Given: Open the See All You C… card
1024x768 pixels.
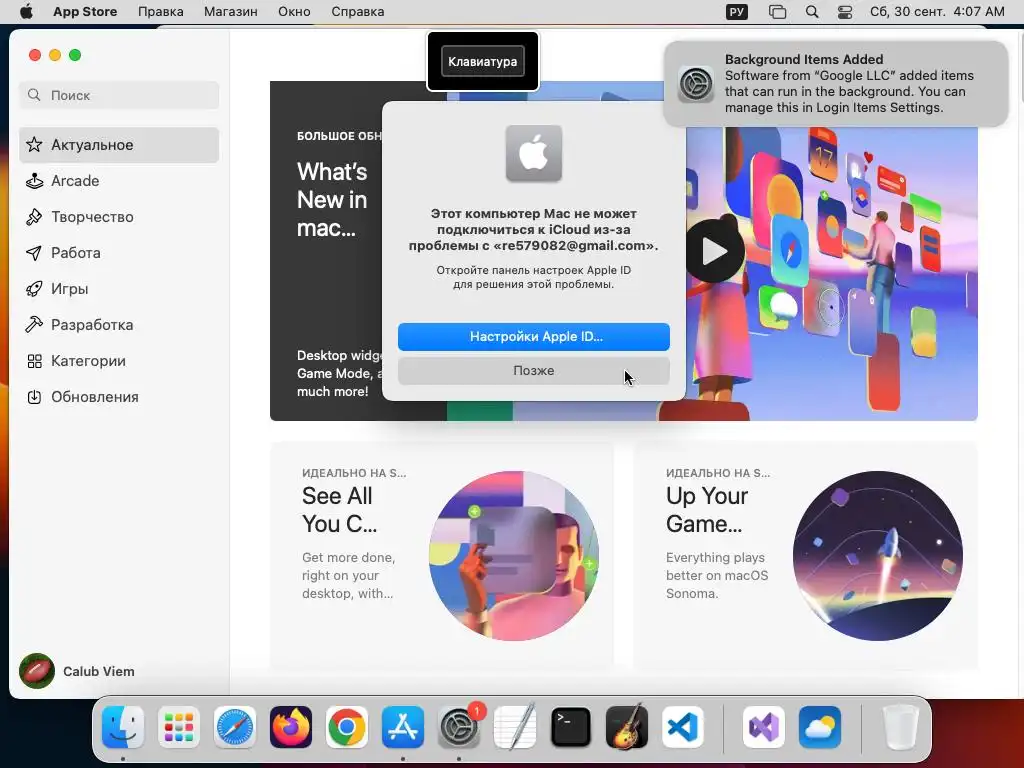Looking at the screenshot, I should pyautogui.click(x=441, y=555).
